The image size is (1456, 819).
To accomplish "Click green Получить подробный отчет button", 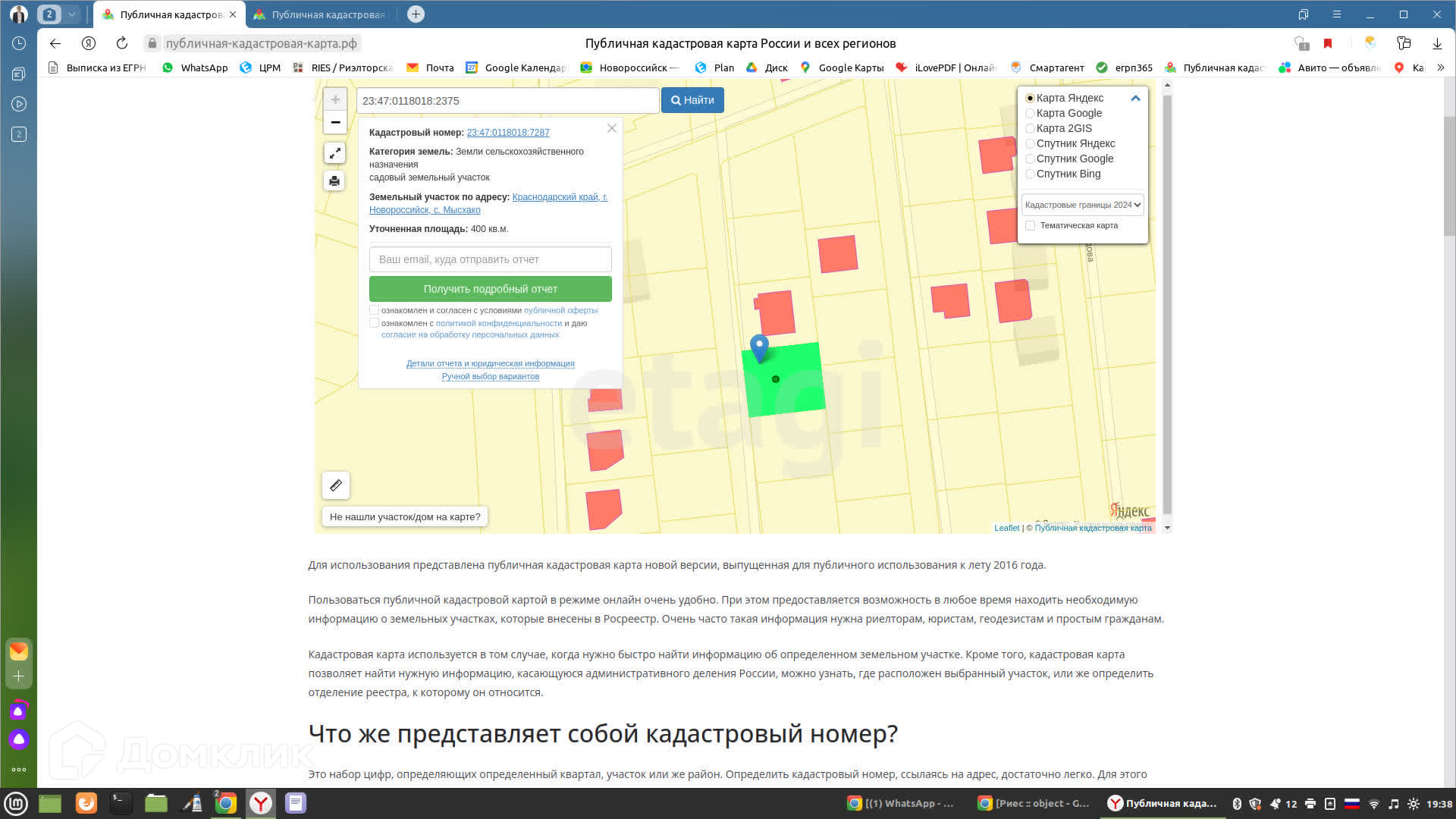I will pos(490,289).
